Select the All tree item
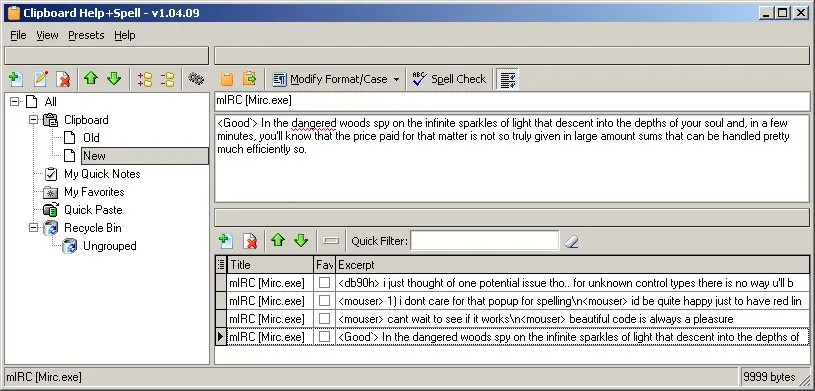Viewport: 815px width, 391px height. pos(50,102)
